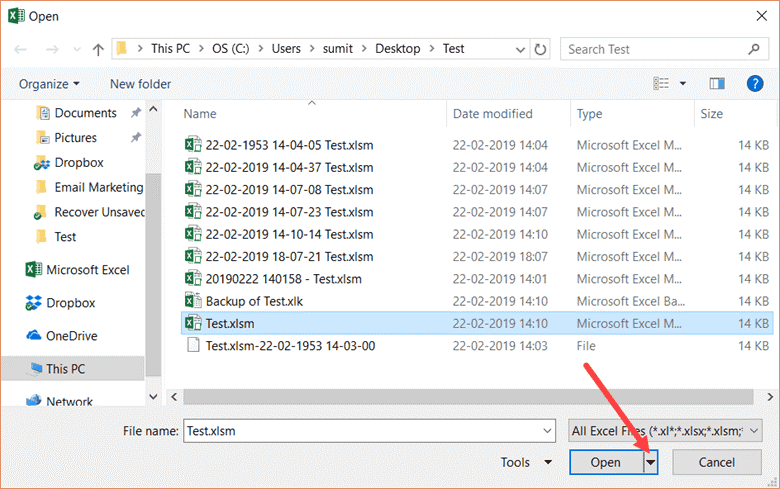Click the New folder button
The height and width of the screenshot is (489, 780).
click(x=140, y=84)
